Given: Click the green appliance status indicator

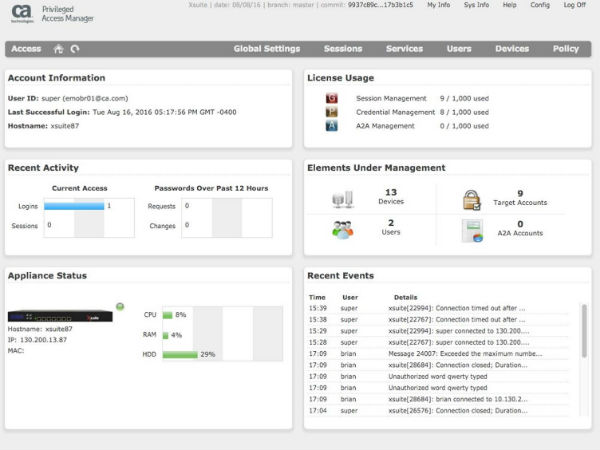Looking at the screenshot, I should point(119,305).
